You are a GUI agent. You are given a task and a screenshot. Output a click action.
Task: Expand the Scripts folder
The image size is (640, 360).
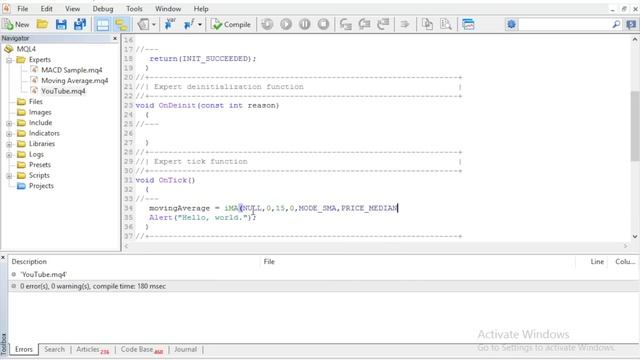[x=9, y=176]
